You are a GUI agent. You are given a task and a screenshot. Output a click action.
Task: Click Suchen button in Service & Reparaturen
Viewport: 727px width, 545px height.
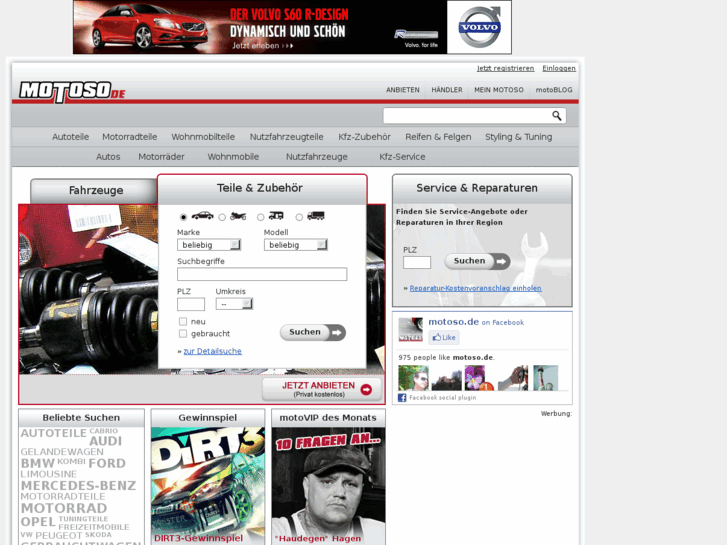(477, 262)
